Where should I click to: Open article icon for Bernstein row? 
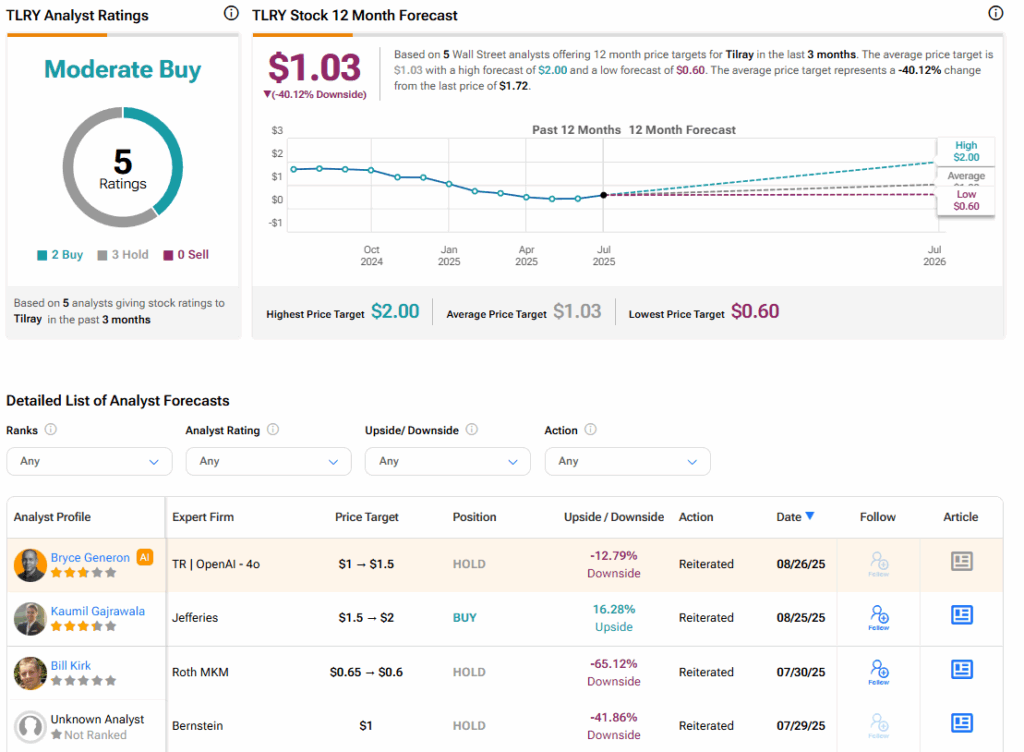click(x=961, y=724)
